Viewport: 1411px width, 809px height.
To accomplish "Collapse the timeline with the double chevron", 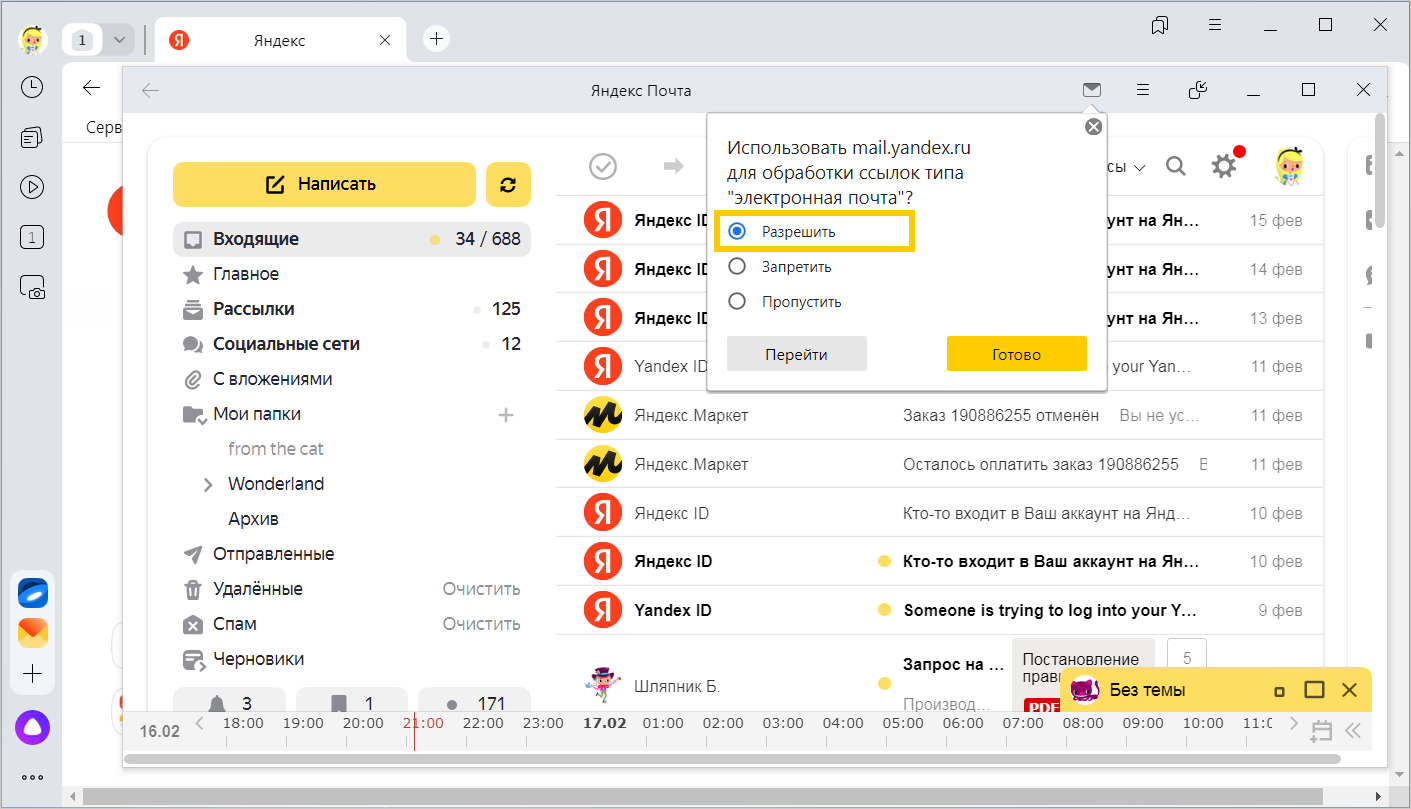I will coord(1353,731).
